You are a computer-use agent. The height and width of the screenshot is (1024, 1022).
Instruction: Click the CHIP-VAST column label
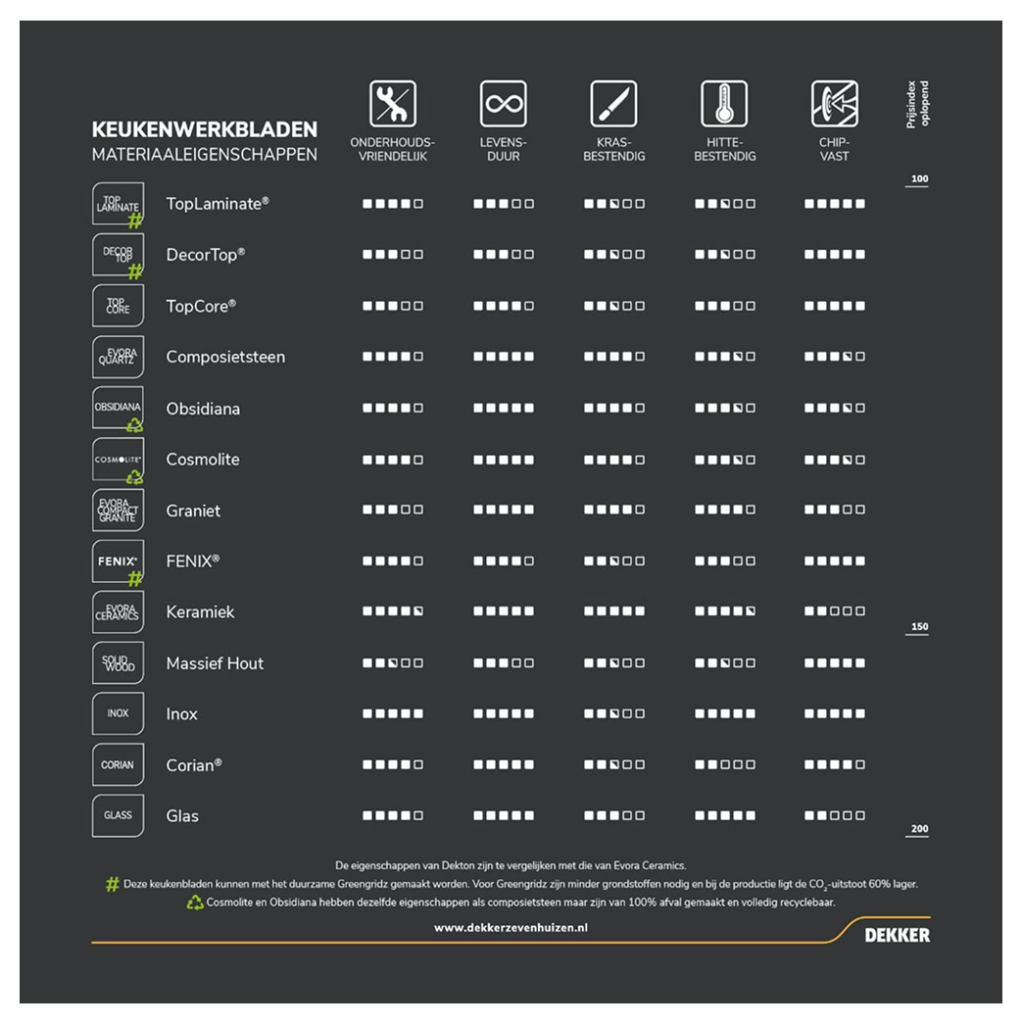tap(834, 150)
